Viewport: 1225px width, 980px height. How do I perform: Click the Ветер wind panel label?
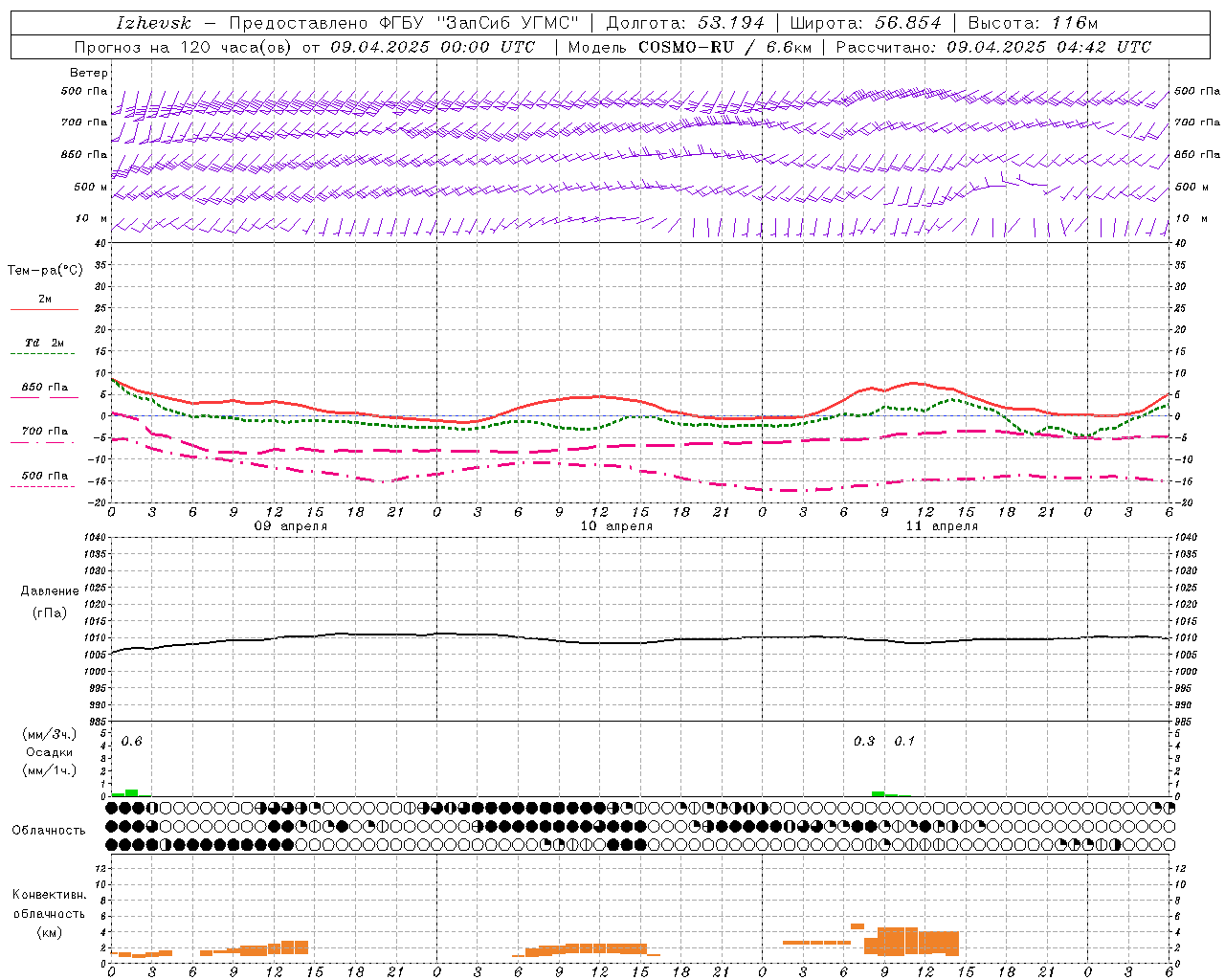(x=89, y=73)
